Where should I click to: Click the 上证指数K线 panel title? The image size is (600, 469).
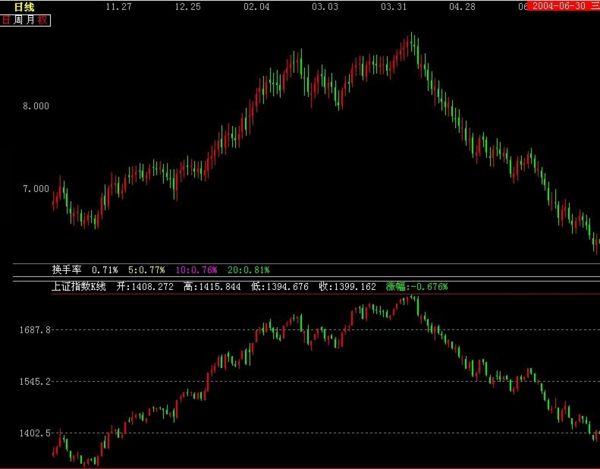[78, 286]
